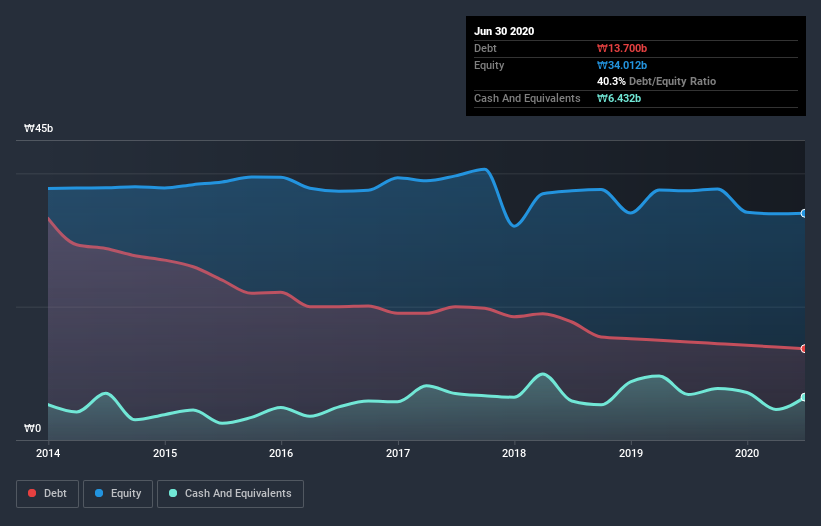Image resolution: width=821 pixels, height=526 pixels.
Task: Click the 2019 x-axis label
Action: [x=631, y=453]
